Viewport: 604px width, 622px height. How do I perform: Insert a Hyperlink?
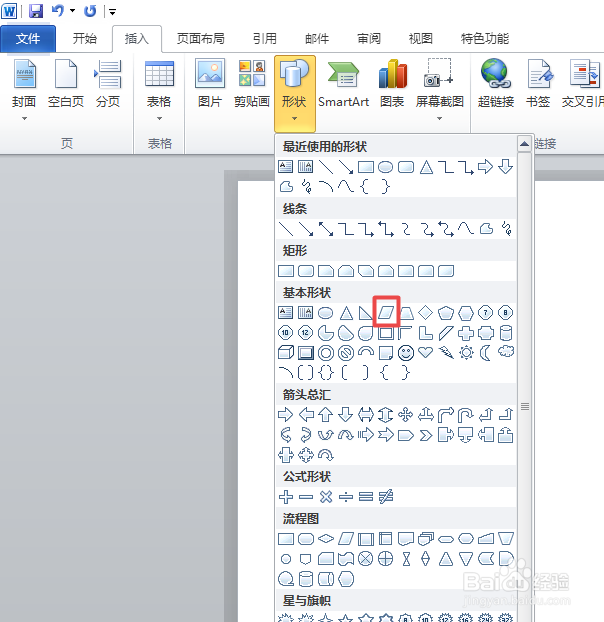(496, 84)
